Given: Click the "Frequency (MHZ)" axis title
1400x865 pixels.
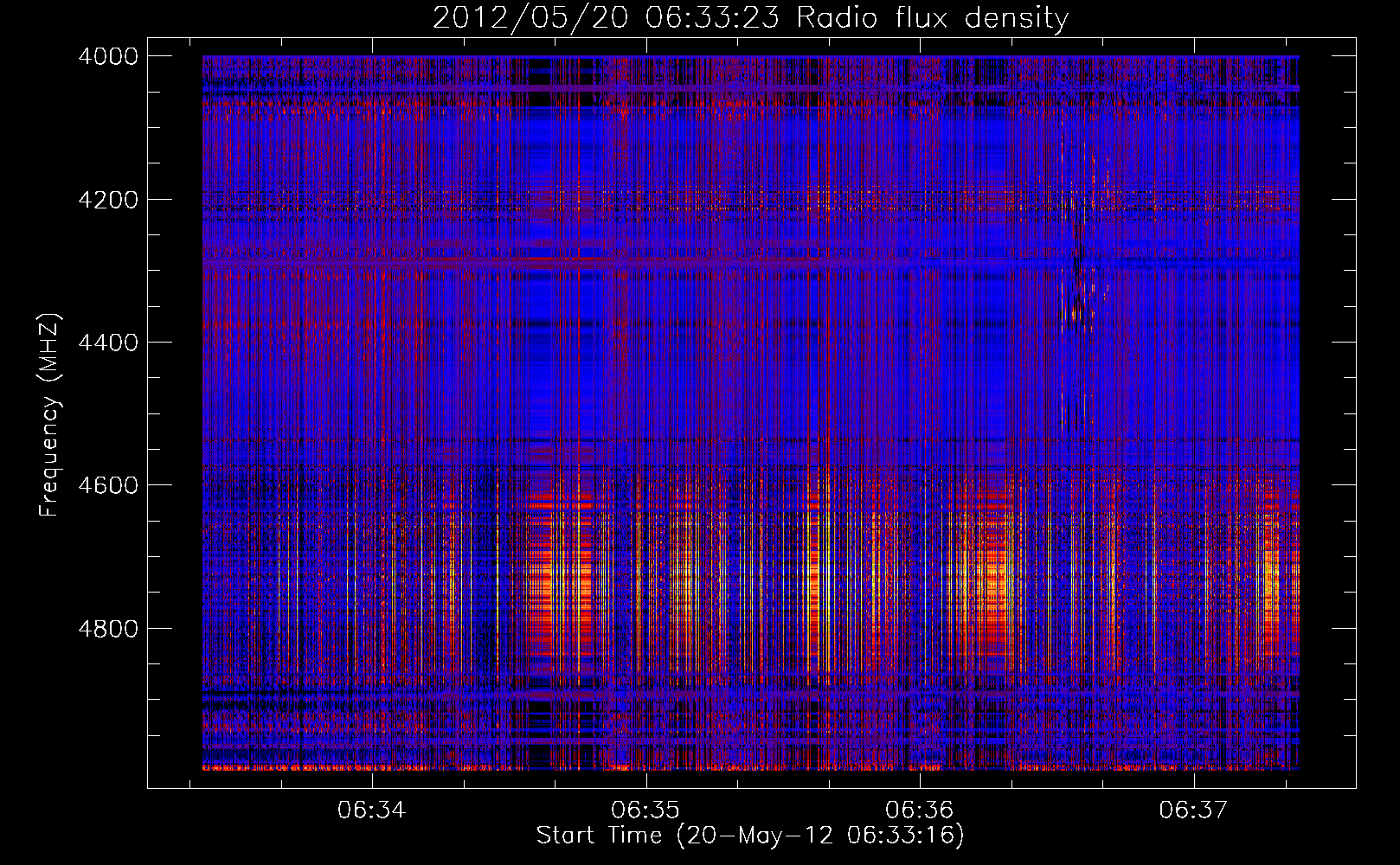Looking at the screenshot, I should click(50, 414).
